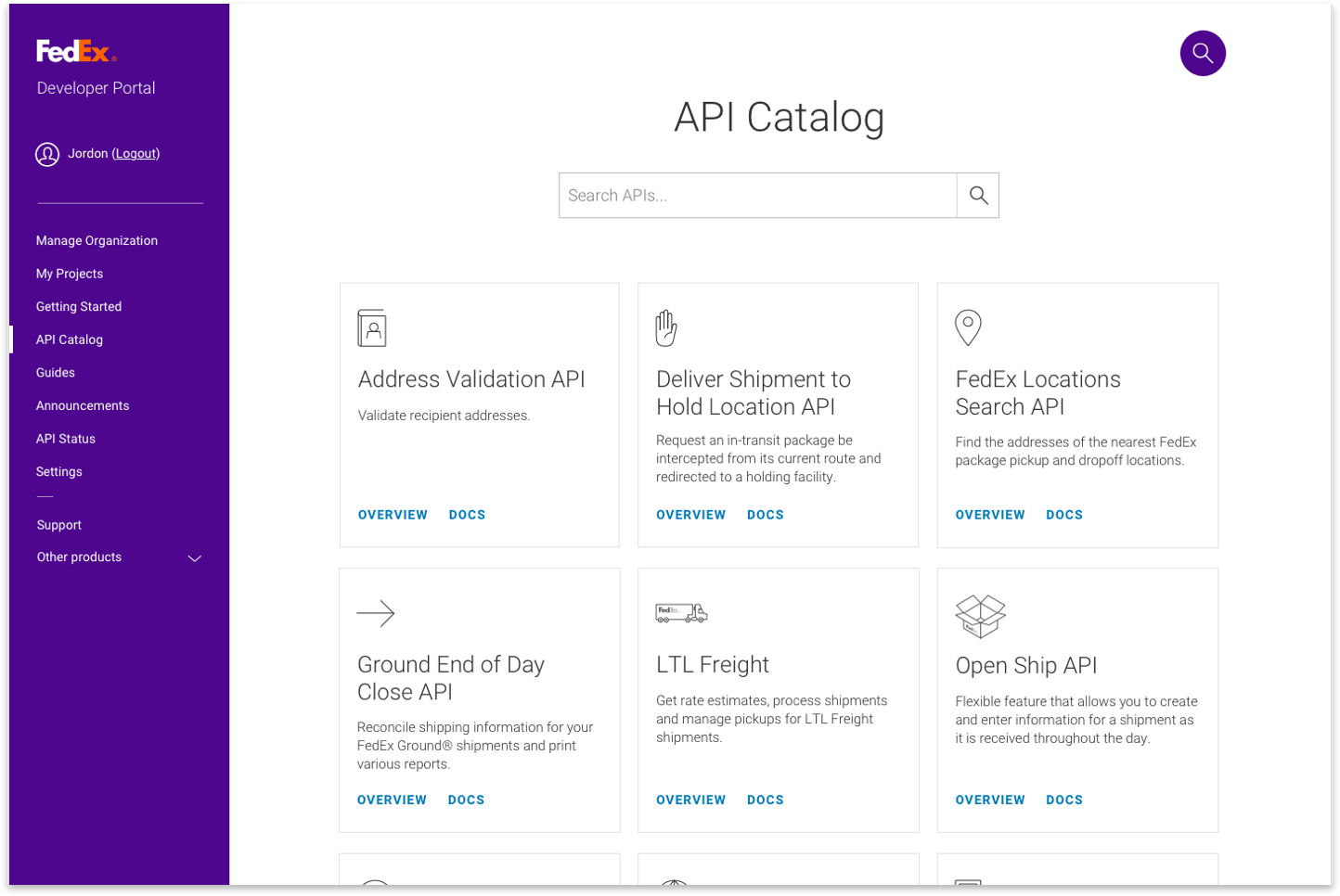Click the map pin Locations Search icon
This screenshot has width=1340, height=896.
coord(968,327)
